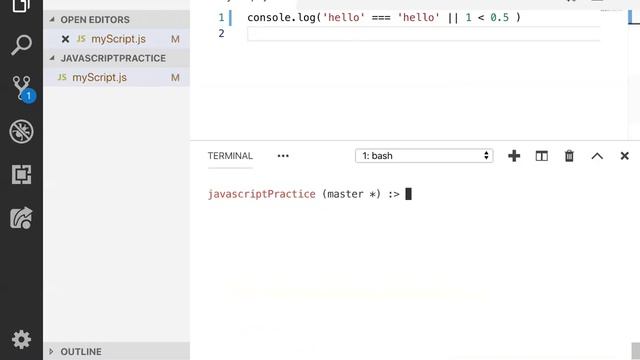Create a new terminal with plus icon
The height and width of the screenshot is (360, 640).
[x=514, y=156]
